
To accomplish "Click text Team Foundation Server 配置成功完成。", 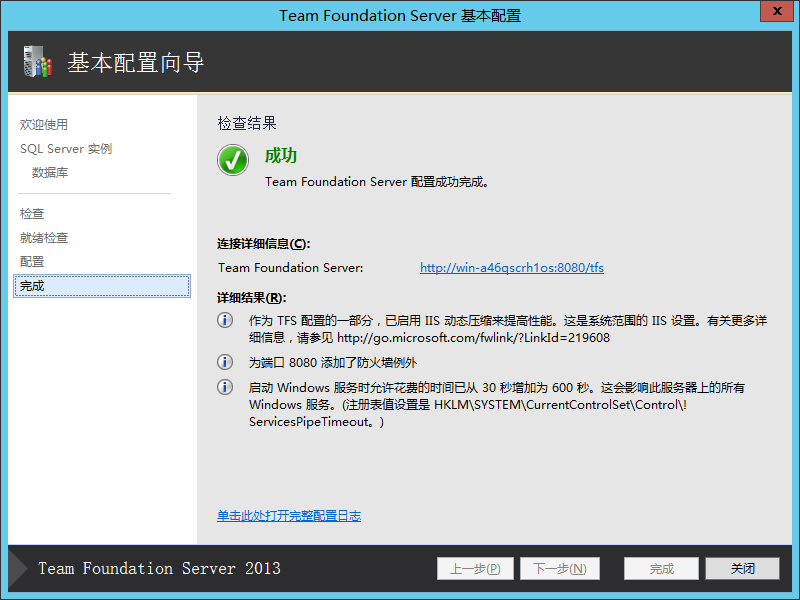I will tap(377, 182).
